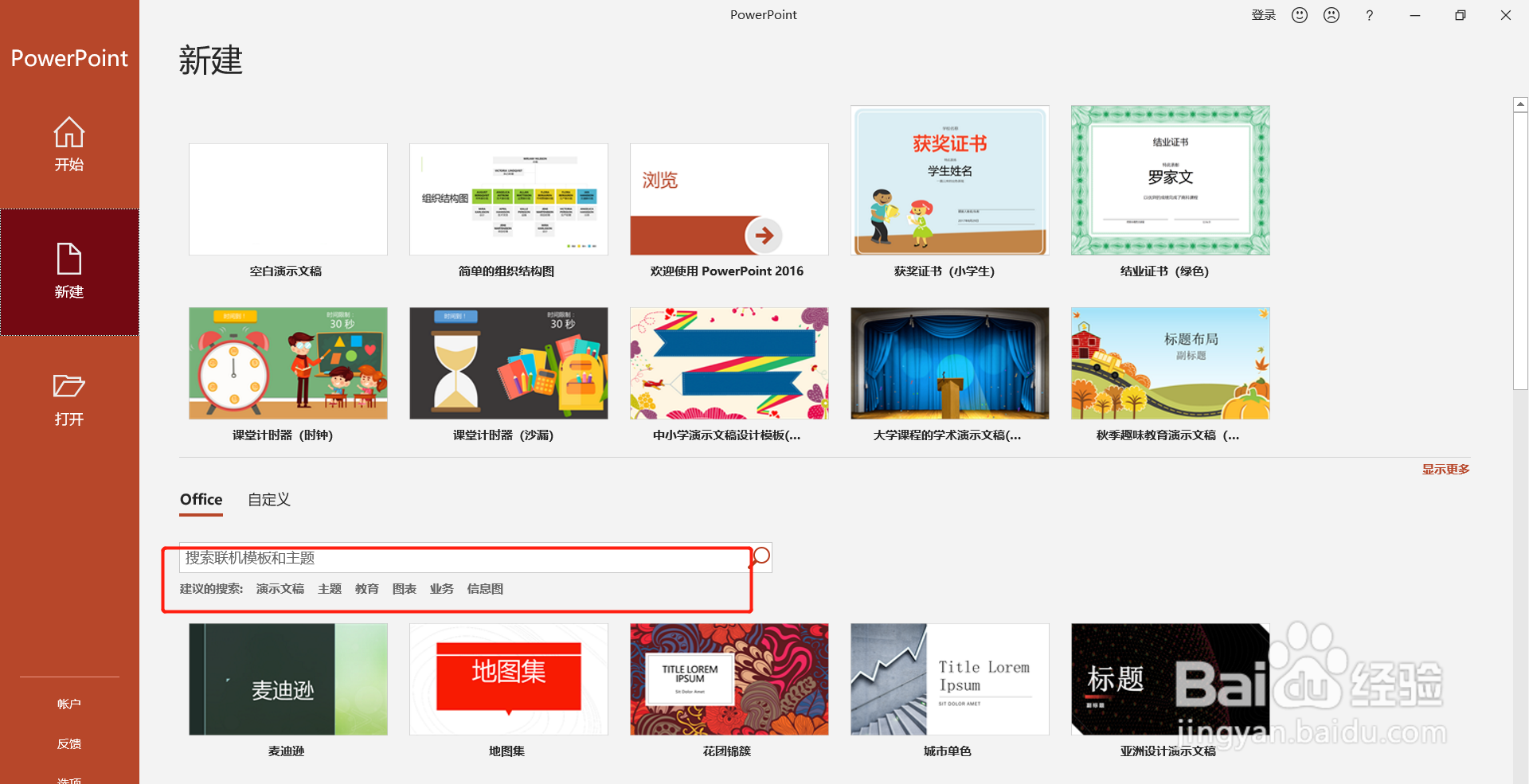The height and width of the screenshot is (784, 1529).
Task: Click 登录 to sign in
Action: pyautogui.click(x=1264, y=15)
